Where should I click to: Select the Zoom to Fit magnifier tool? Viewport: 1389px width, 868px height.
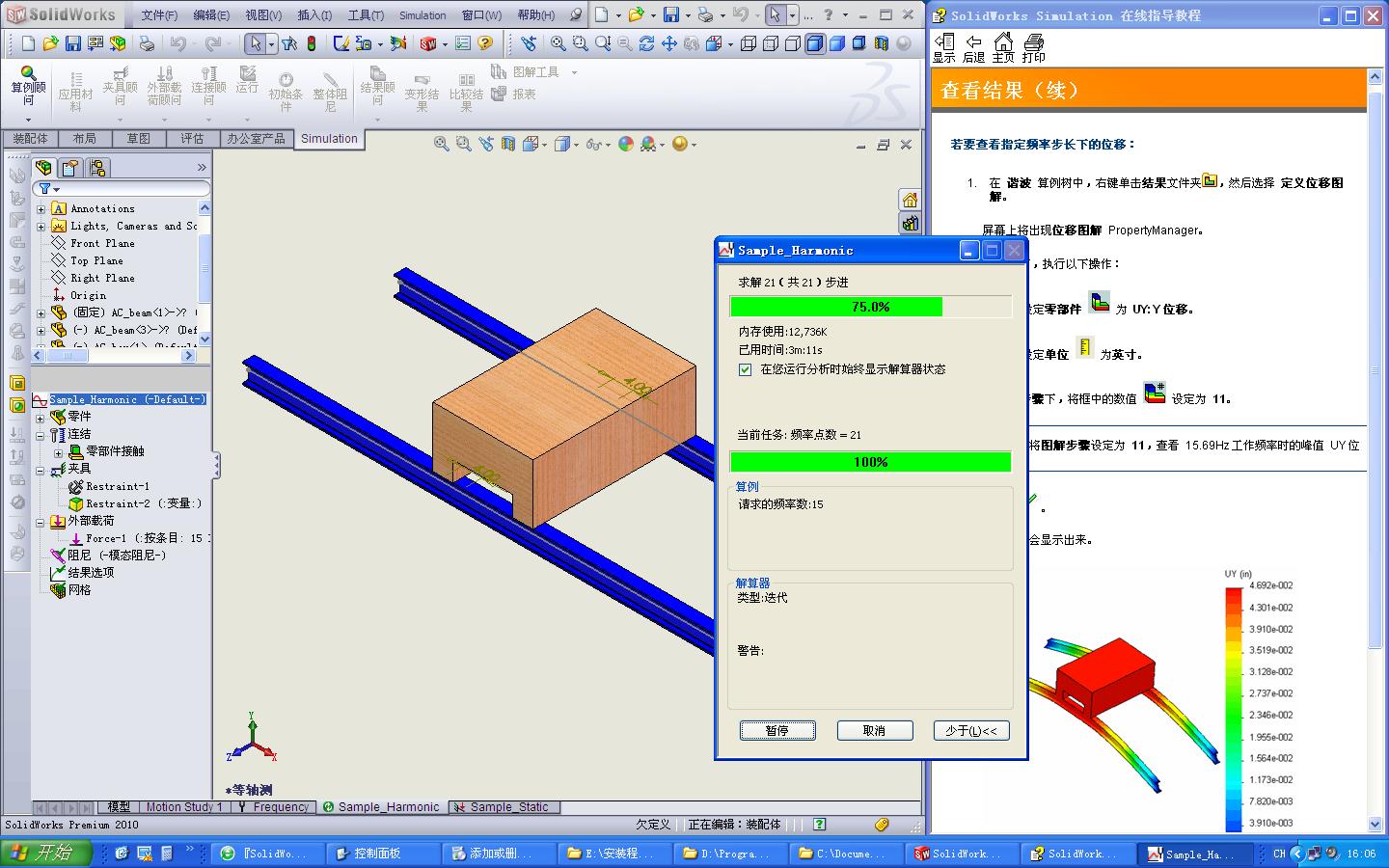coord(558,43)
